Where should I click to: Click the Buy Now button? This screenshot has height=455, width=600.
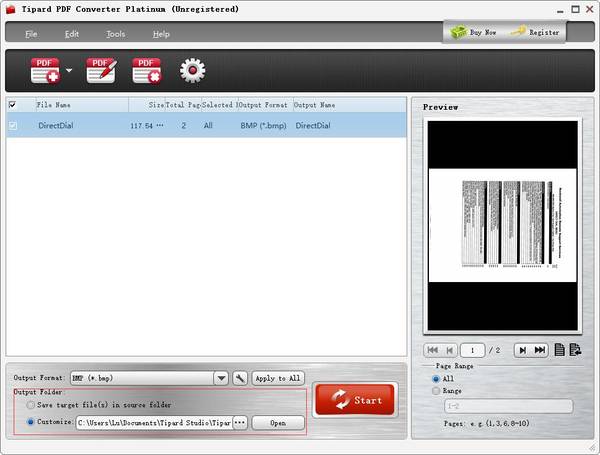[x=473, y=32]
